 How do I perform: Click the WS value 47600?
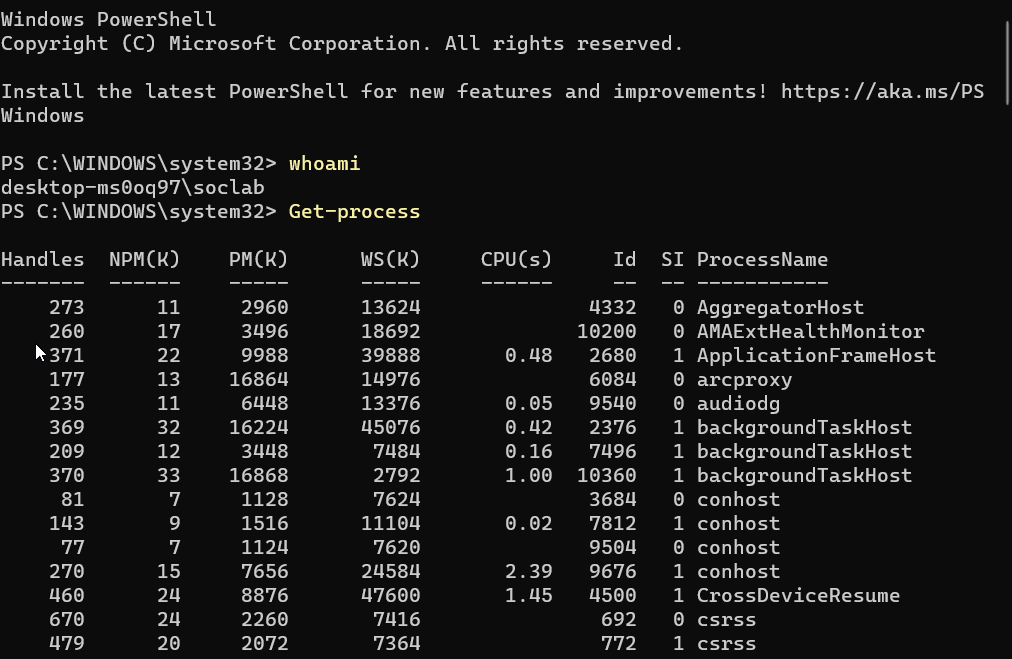click(x=390, y=595)
